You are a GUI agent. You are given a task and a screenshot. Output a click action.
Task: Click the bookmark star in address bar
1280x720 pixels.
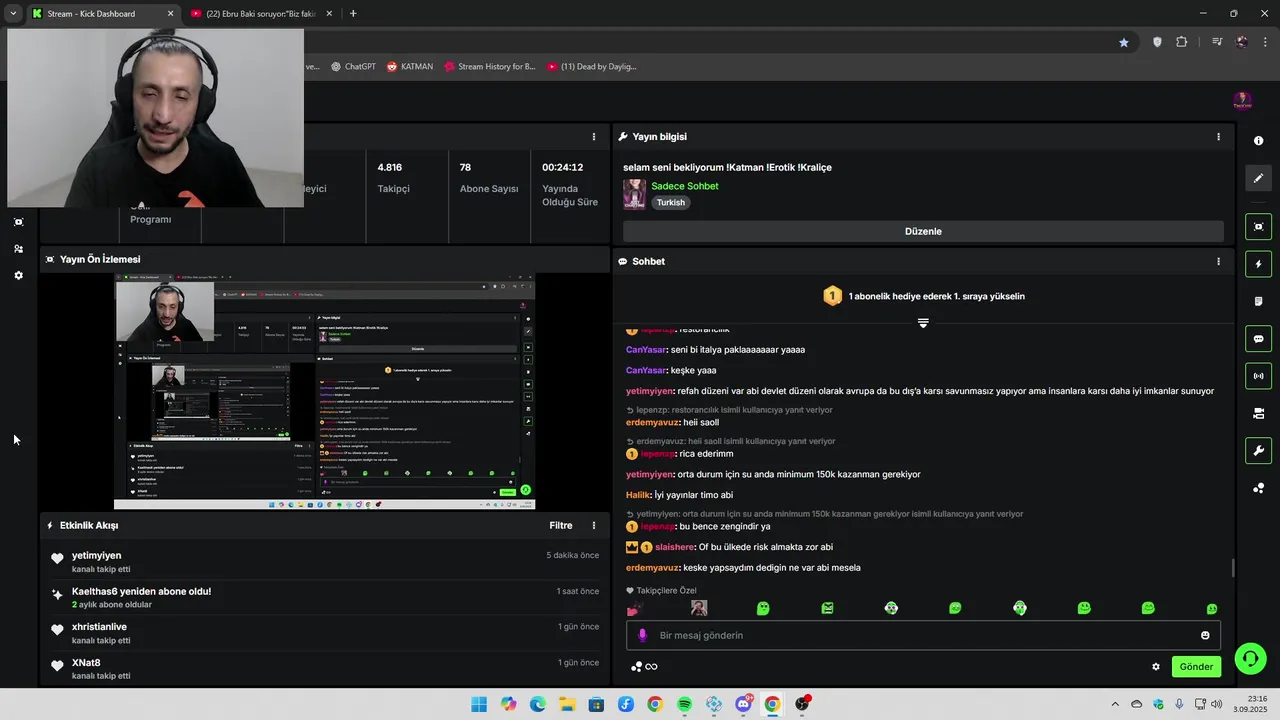(x=1124, y=42)
